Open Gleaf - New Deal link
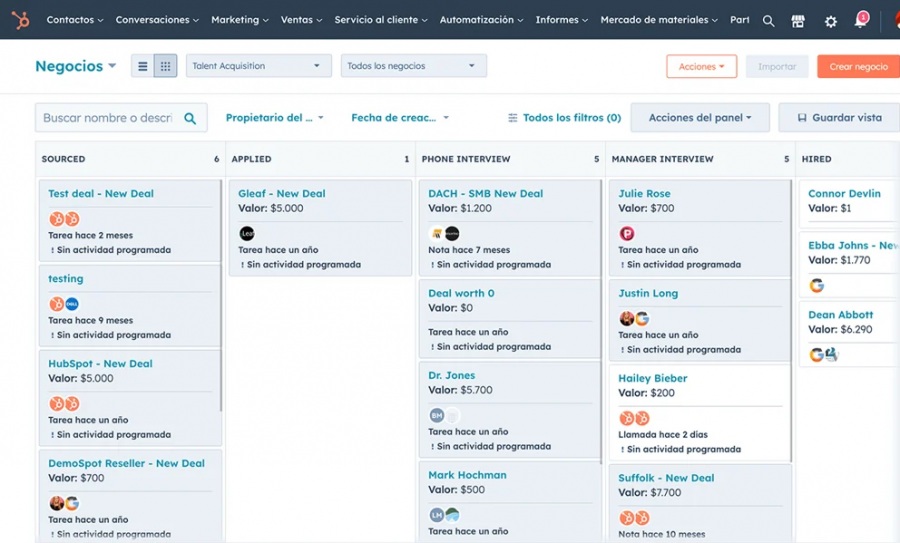Screen dimensions: 900x543 [282, 194]
